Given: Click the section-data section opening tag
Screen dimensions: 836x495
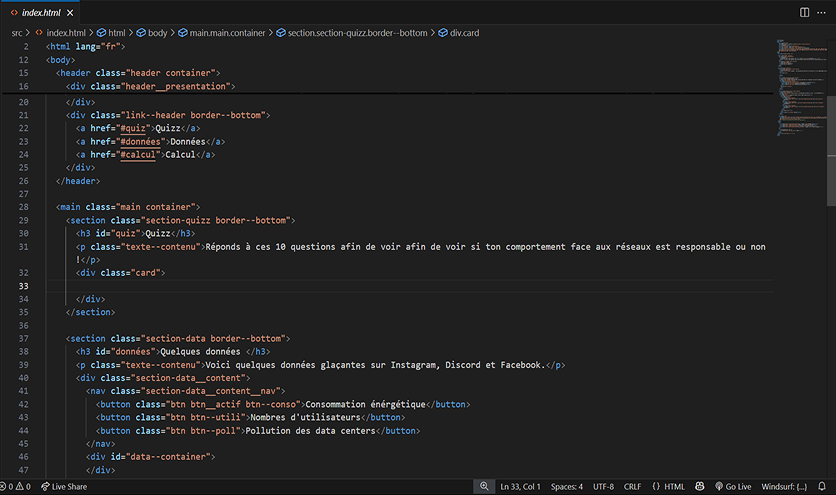Looking at the screenshot, I should (x=178, y=339).
